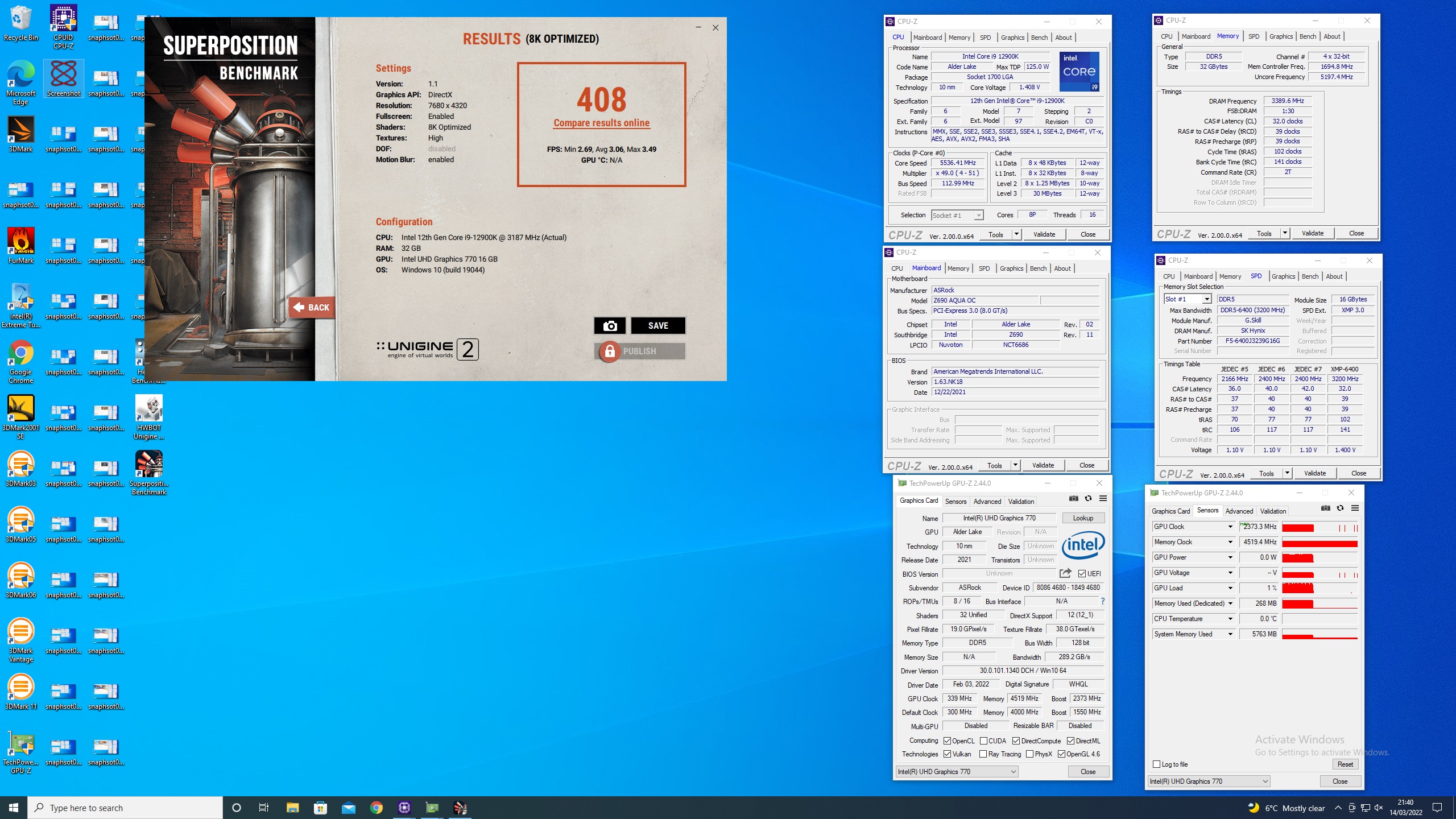This screenshot has width=1456, height=819.
Task: Click BIOS export share icon in GPU-Z
Action: tap(1065, 573)
